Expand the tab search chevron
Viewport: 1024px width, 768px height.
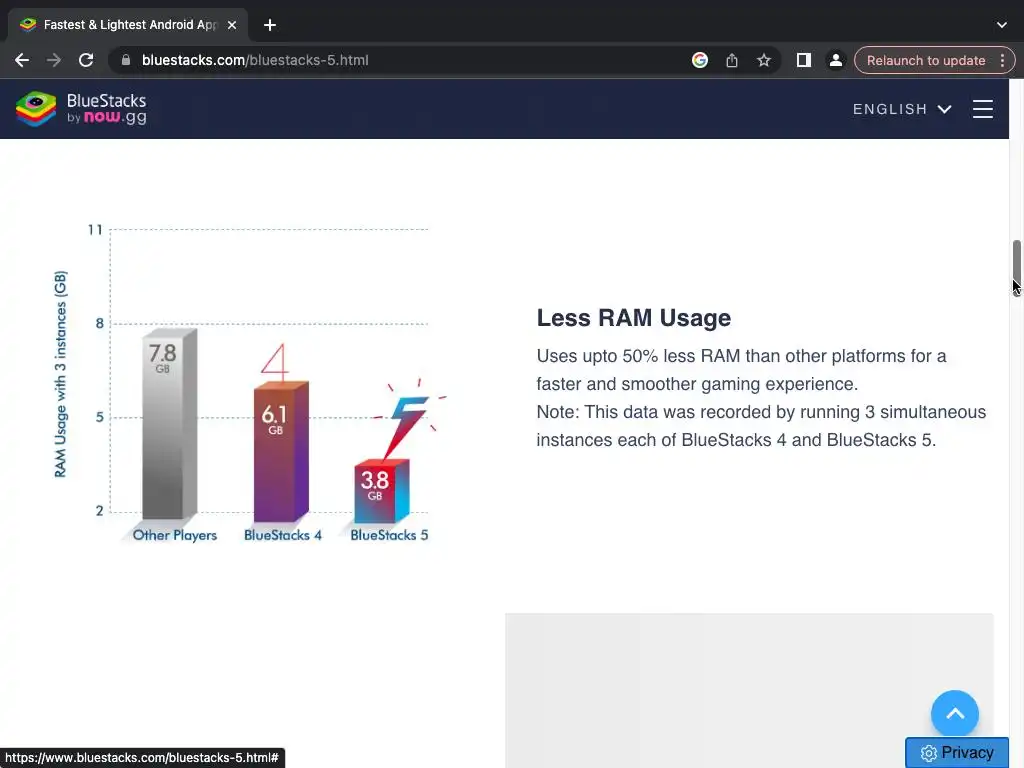1001,25
